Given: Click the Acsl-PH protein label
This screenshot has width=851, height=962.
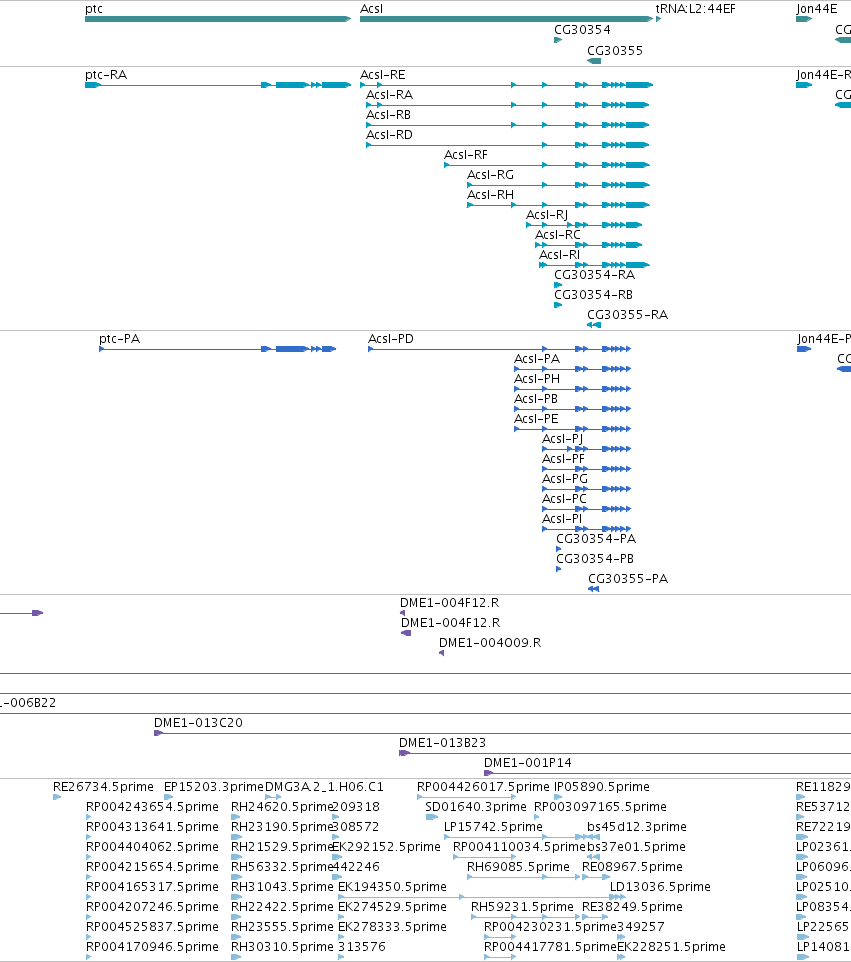Looking at the screenshot, I should (x=536, y=379).
